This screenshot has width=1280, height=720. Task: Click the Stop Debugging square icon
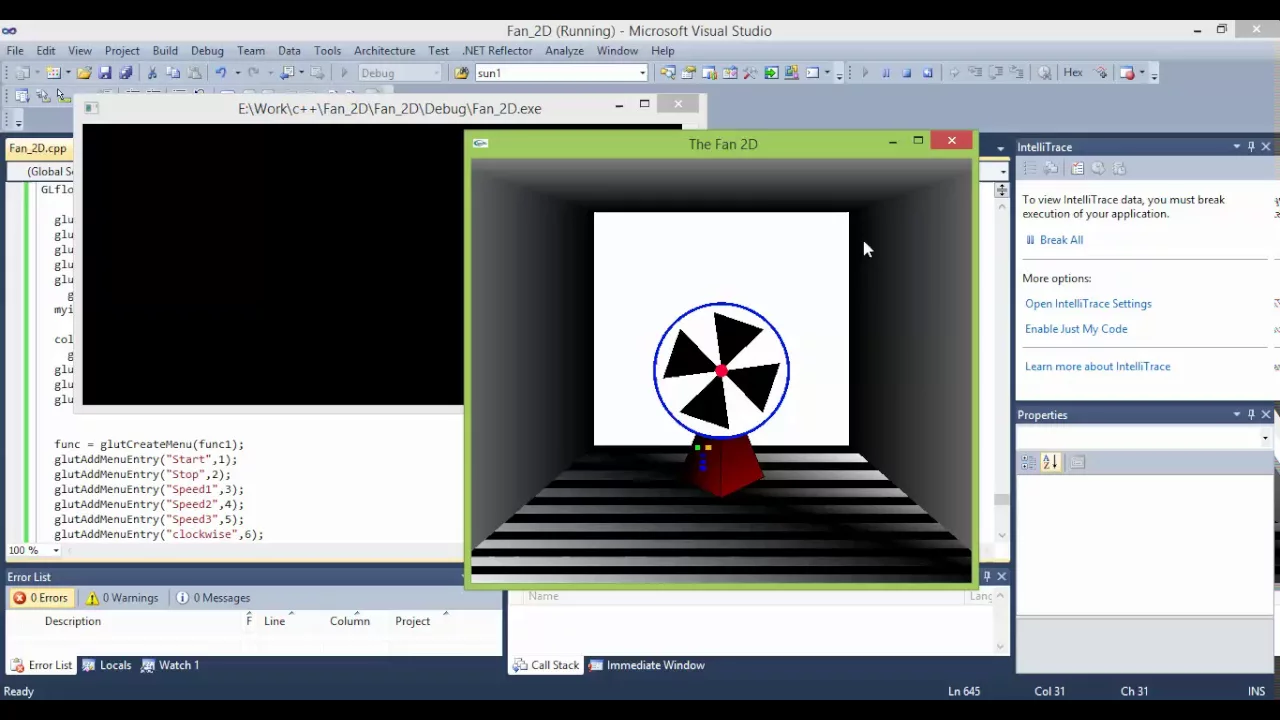point(907,73)
